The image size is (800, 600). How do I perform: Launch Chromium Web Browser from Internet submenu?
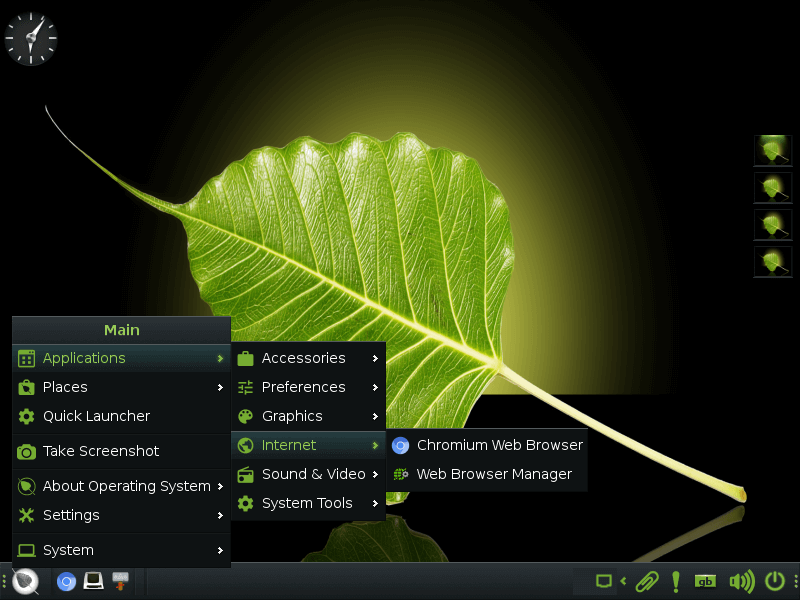pyautogui.click(x=487, y=445)
